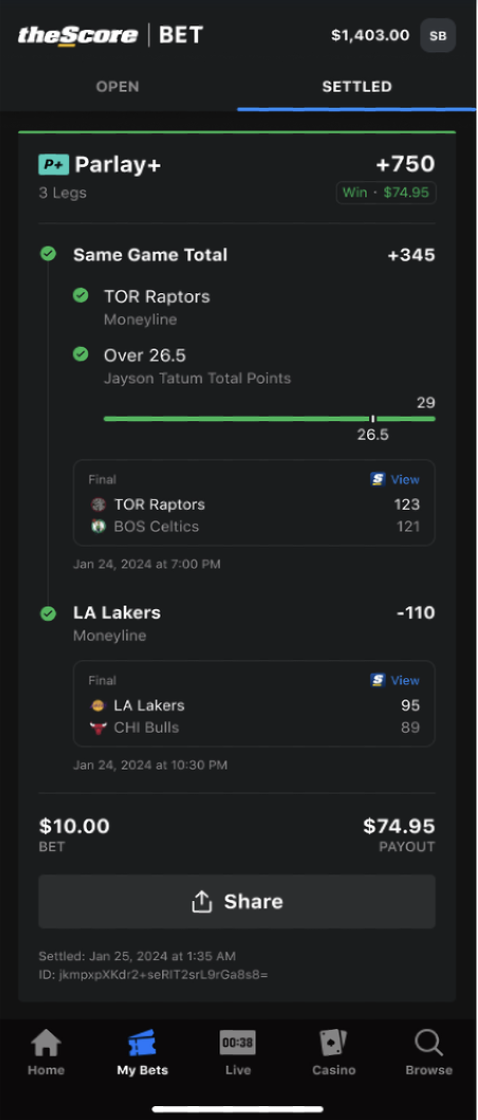Tap green check beside TOR Raptors Moneyline
The height and width of the screenshot is (1120, 478).
click(x=81, y=295)
